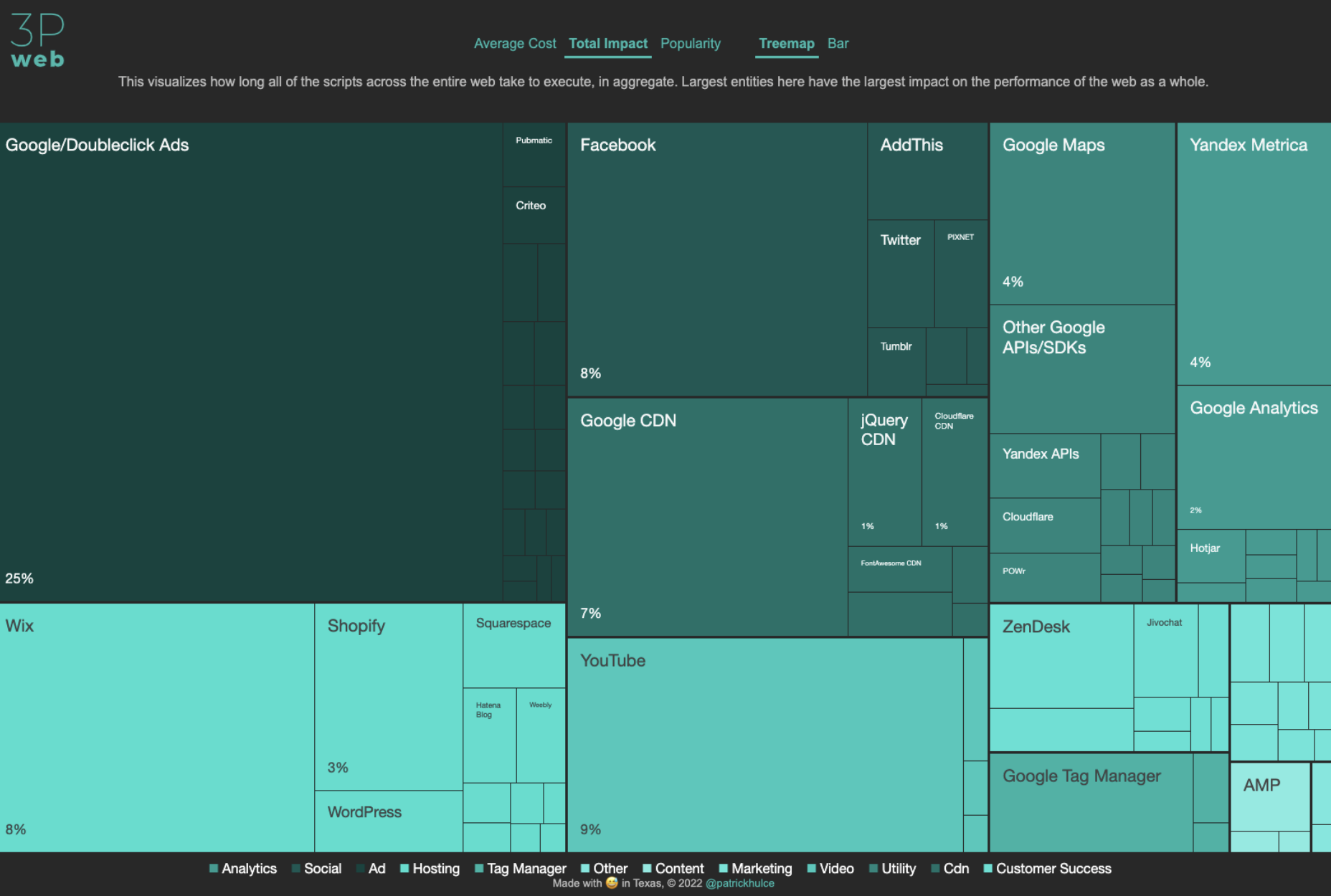
Task: Select the Yandex APIs treemap cell
Action: point(1045,466)
